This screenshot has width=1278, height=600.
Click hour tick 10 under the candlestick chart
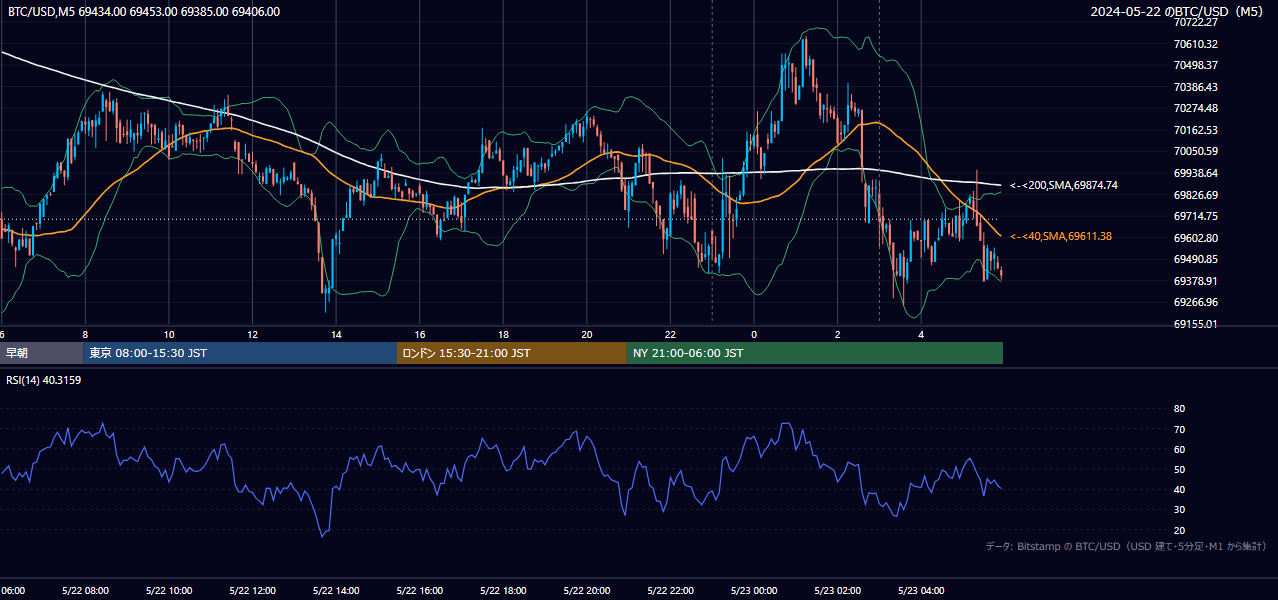[x=169, y=334]
